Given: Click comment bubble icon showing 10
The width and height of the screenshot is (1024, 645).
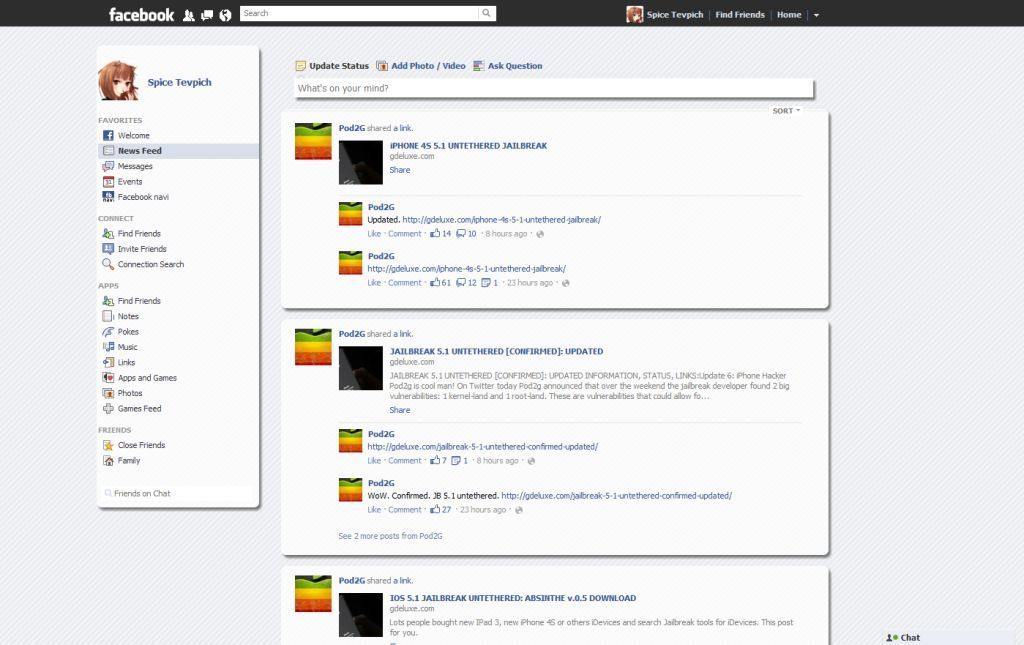Looking at the screenshot, I should [461, 234].
